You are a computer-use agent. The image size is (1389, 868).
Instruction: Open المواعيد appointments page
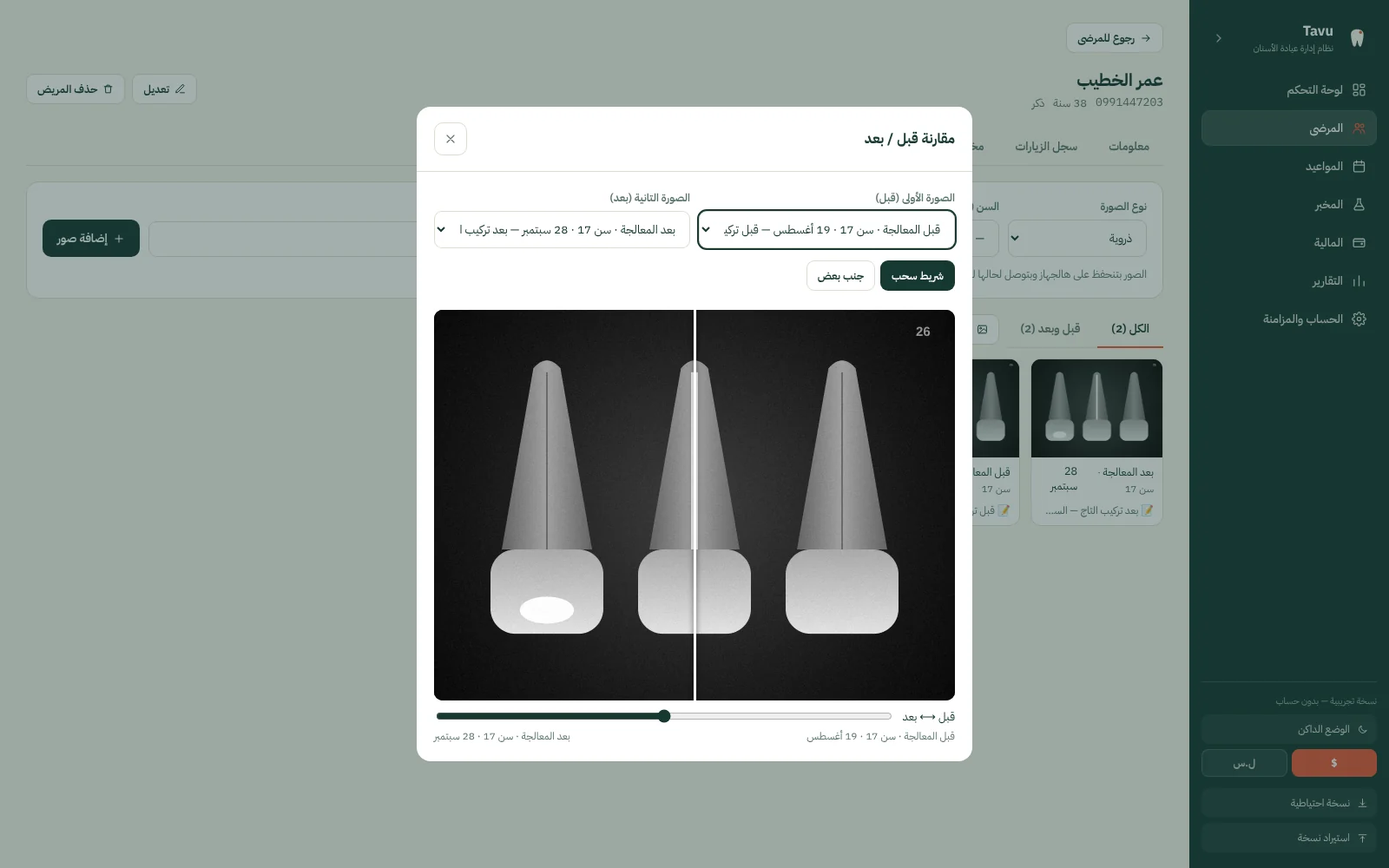coord(1289,166)
